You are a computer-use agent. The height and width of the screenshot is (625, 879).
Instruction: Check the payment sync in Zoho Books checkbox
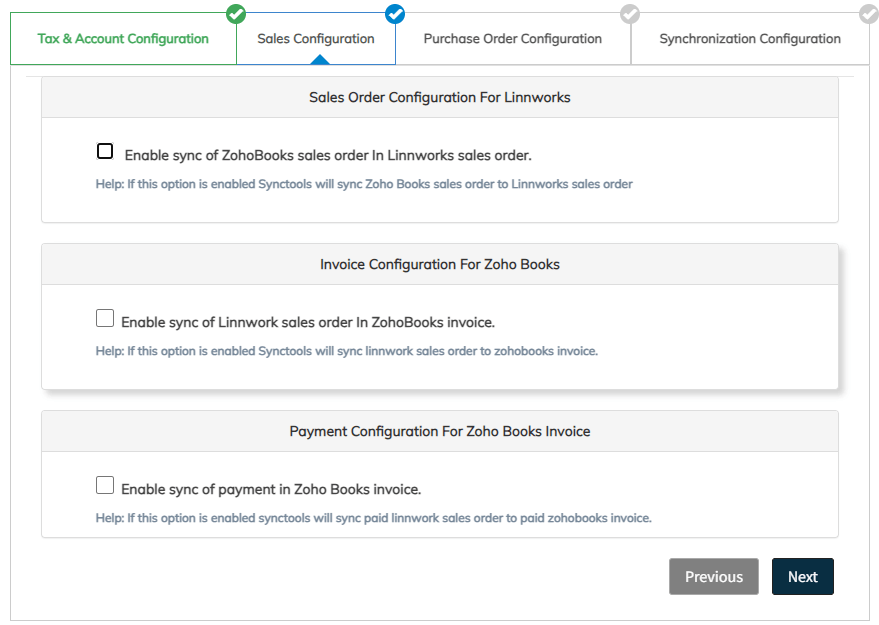[x=105, y=486]
